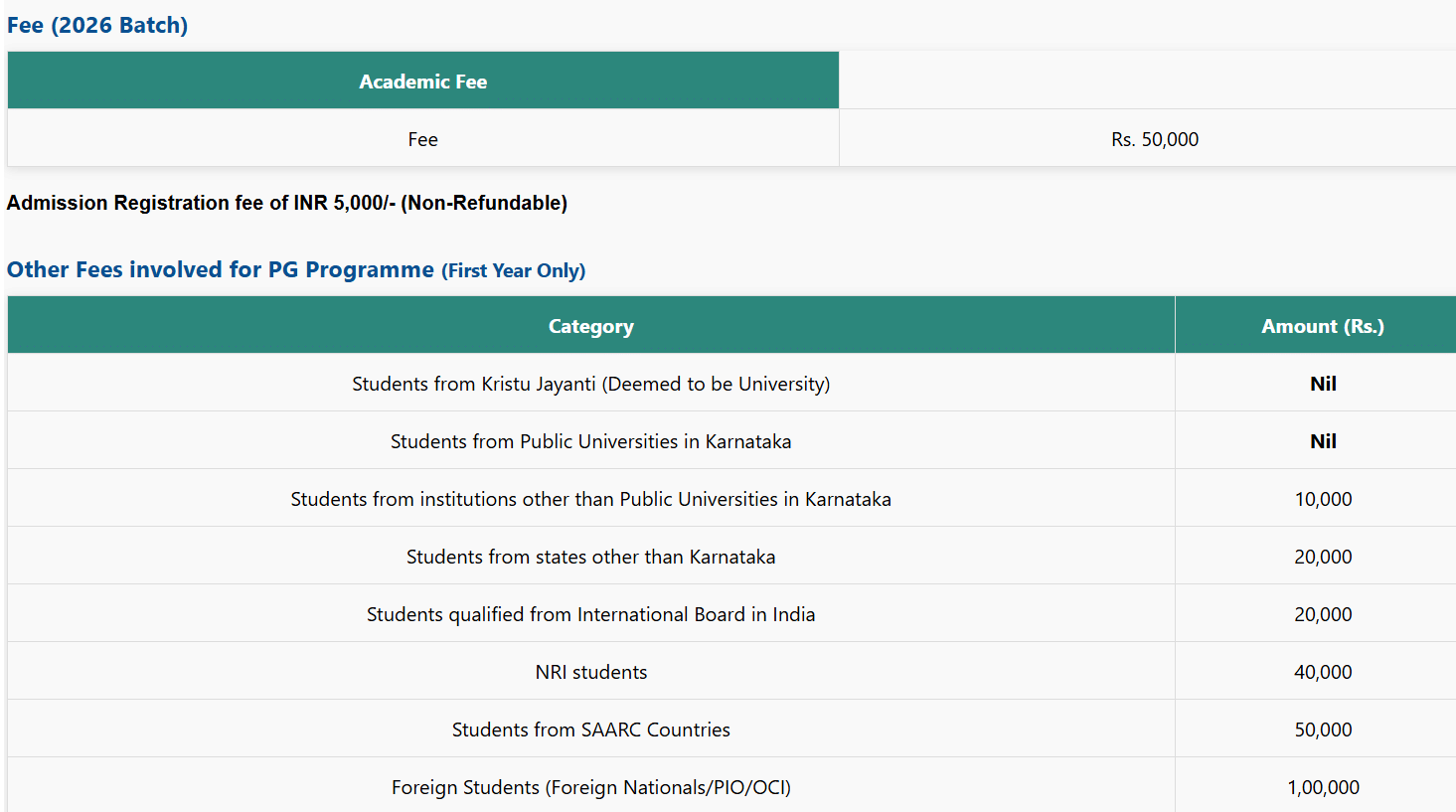Click the "Fee (2026 Batch)" heading
This screenshot has width=1456, height=812.
97,25
